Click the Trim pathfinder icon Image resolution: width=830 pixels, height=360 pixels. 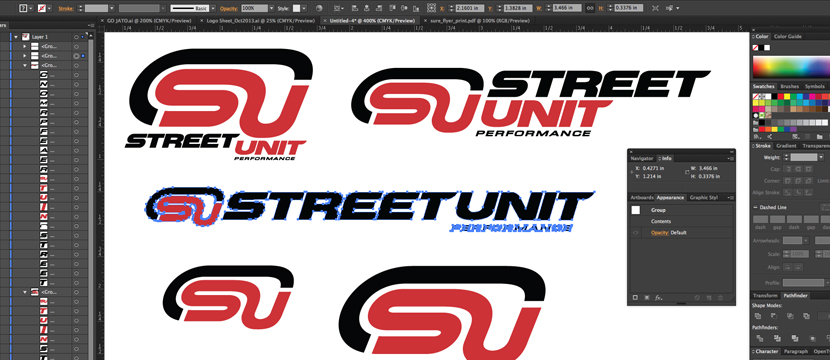[778, 338]
